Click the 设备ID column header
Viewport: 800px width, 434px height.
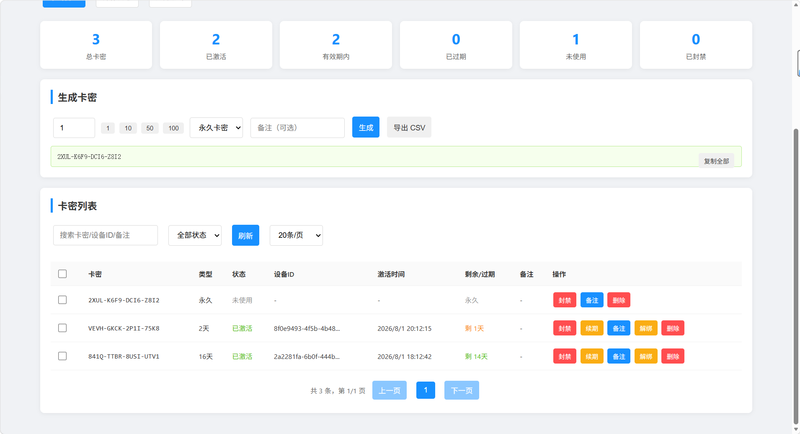coord(284,274)
